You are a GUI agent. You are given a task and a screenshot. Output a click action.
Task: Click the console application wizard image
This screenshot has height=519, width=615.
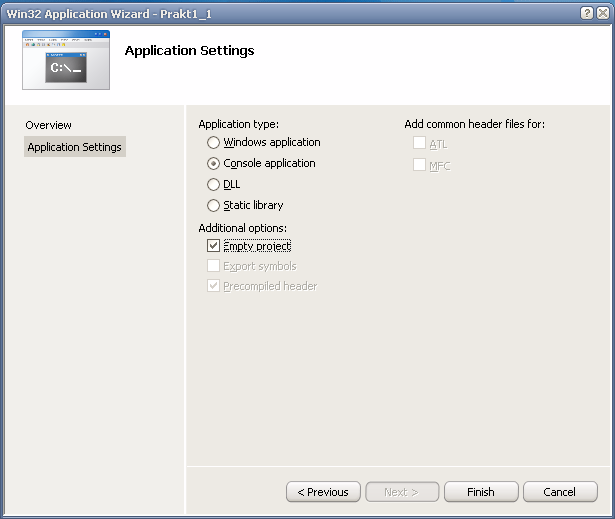tap(66, 60)
